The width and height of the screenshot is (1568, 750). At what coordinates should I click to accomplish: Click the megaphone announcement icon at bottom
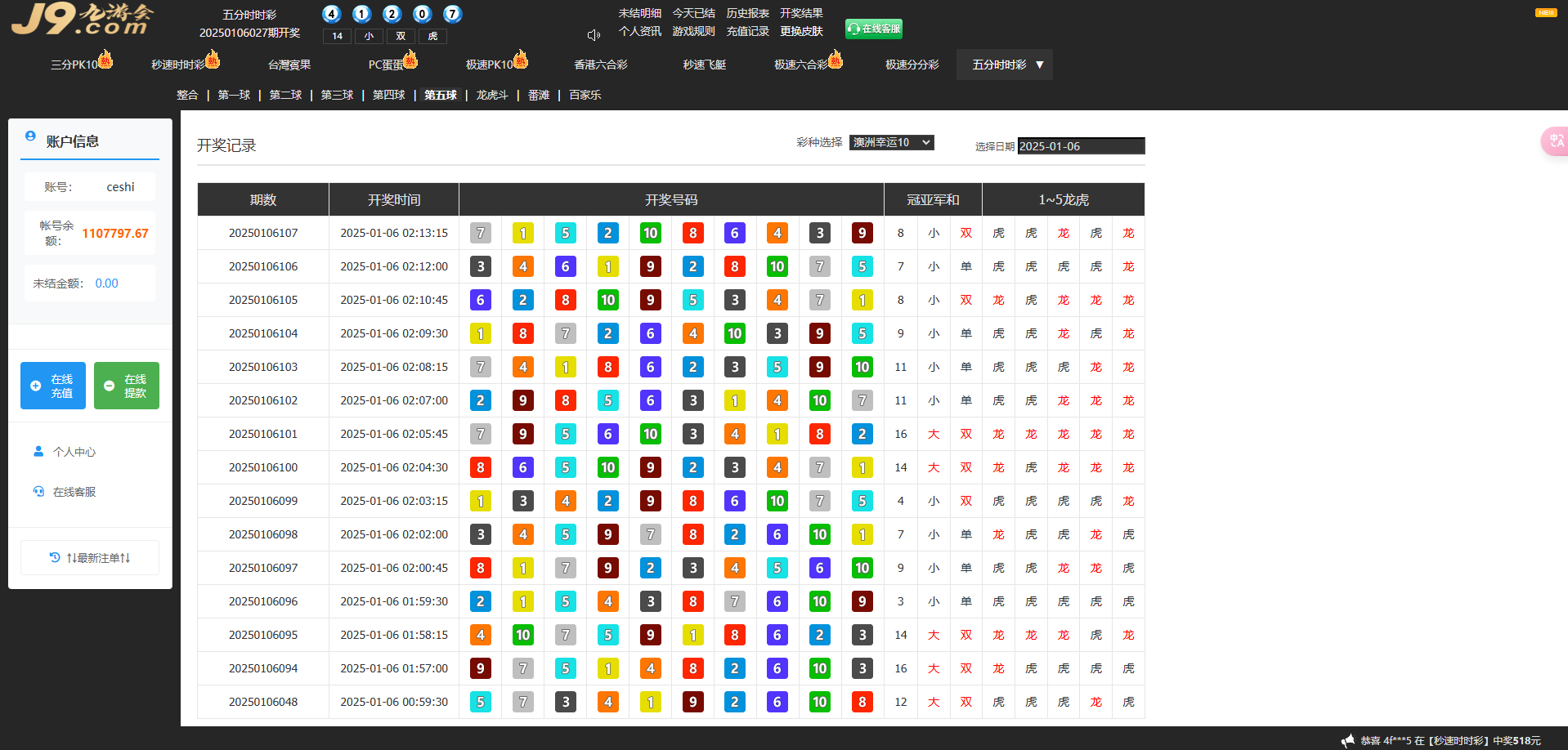[x=1347, y=740]
